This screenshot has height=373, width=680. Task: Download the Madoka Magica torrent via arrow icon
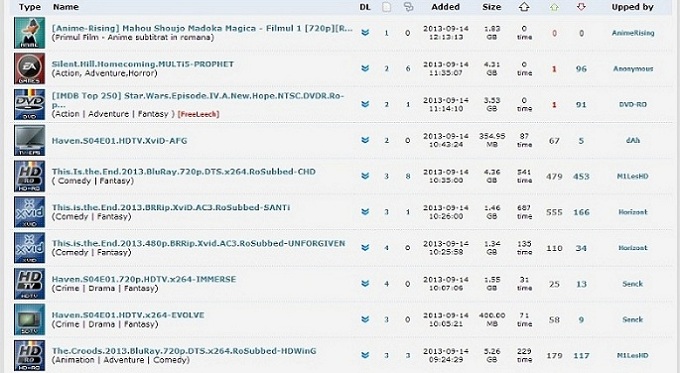(365, 33)
